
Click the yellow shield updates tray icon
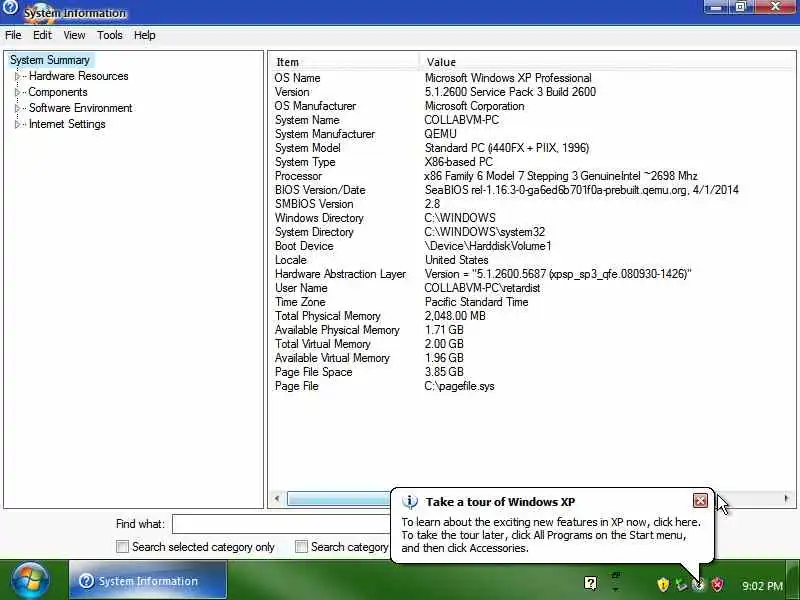pos(663,584)
